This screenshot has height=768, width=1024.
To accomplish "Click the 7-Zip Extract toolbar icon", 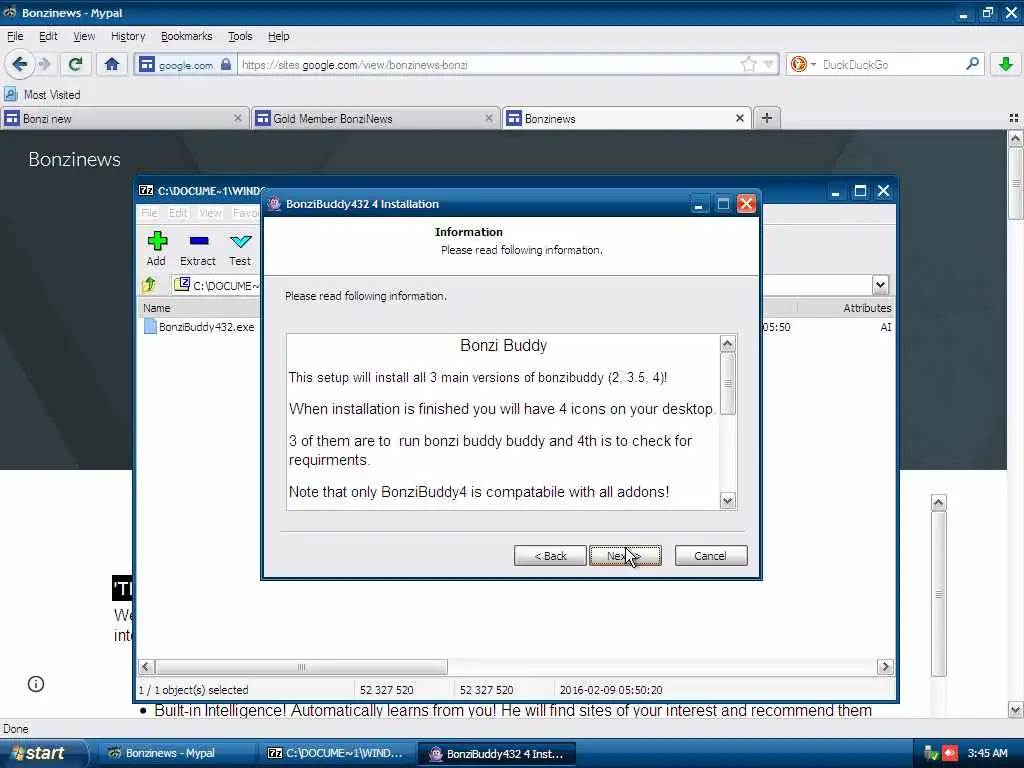I will pyautogui.click(x=198, y=249).
